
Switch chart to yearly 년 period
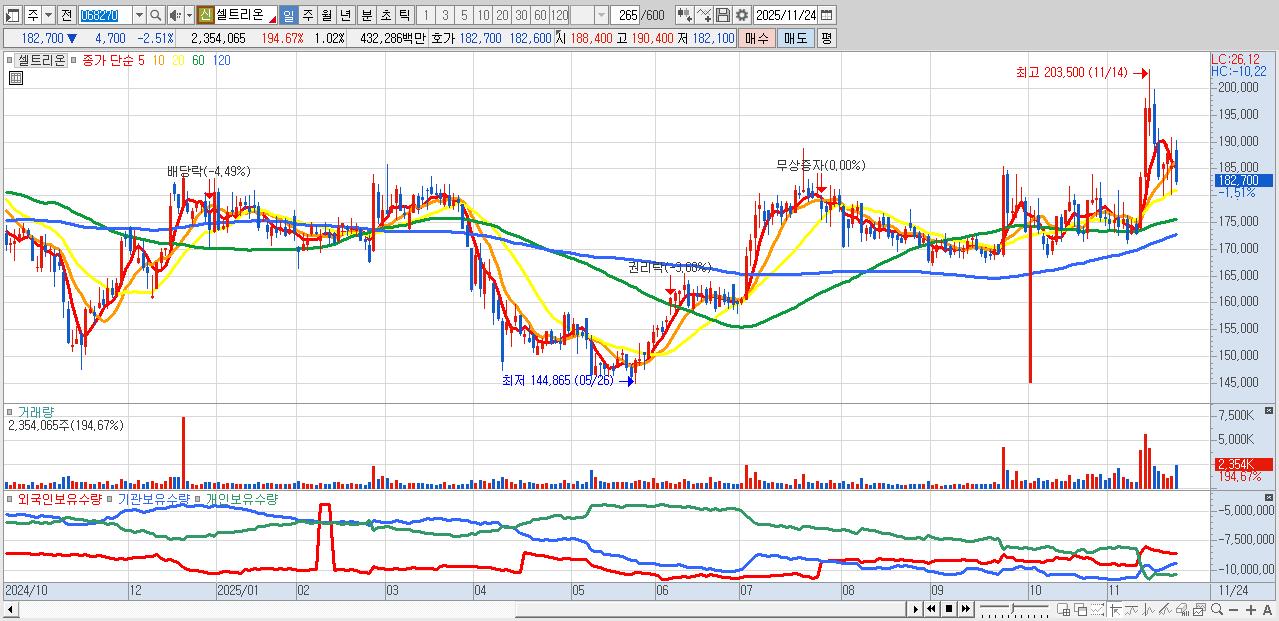(345, 15)
